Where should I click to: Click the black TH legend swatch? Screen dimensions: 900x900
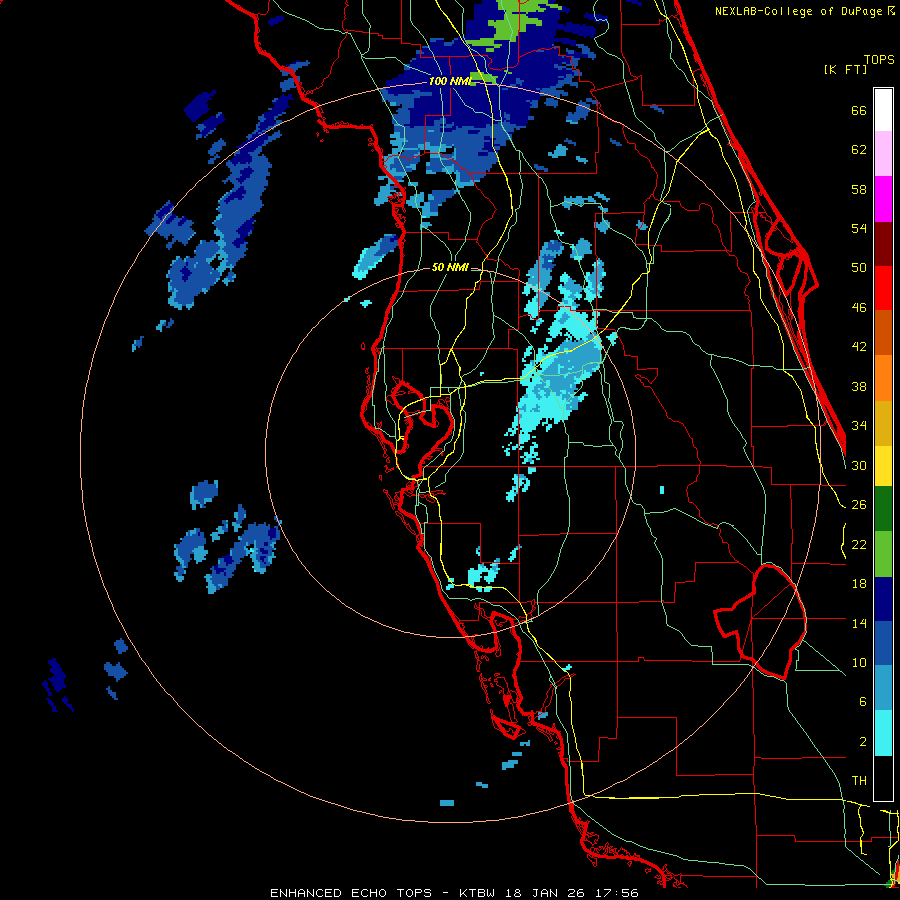(883, 778)
